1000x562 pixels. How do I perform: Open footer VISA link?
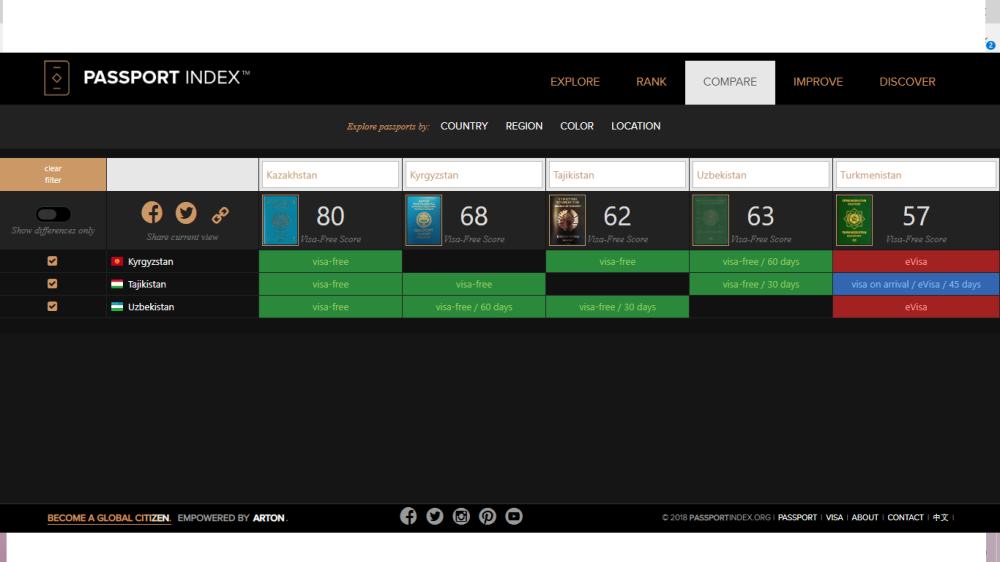(x=834, y=517)
